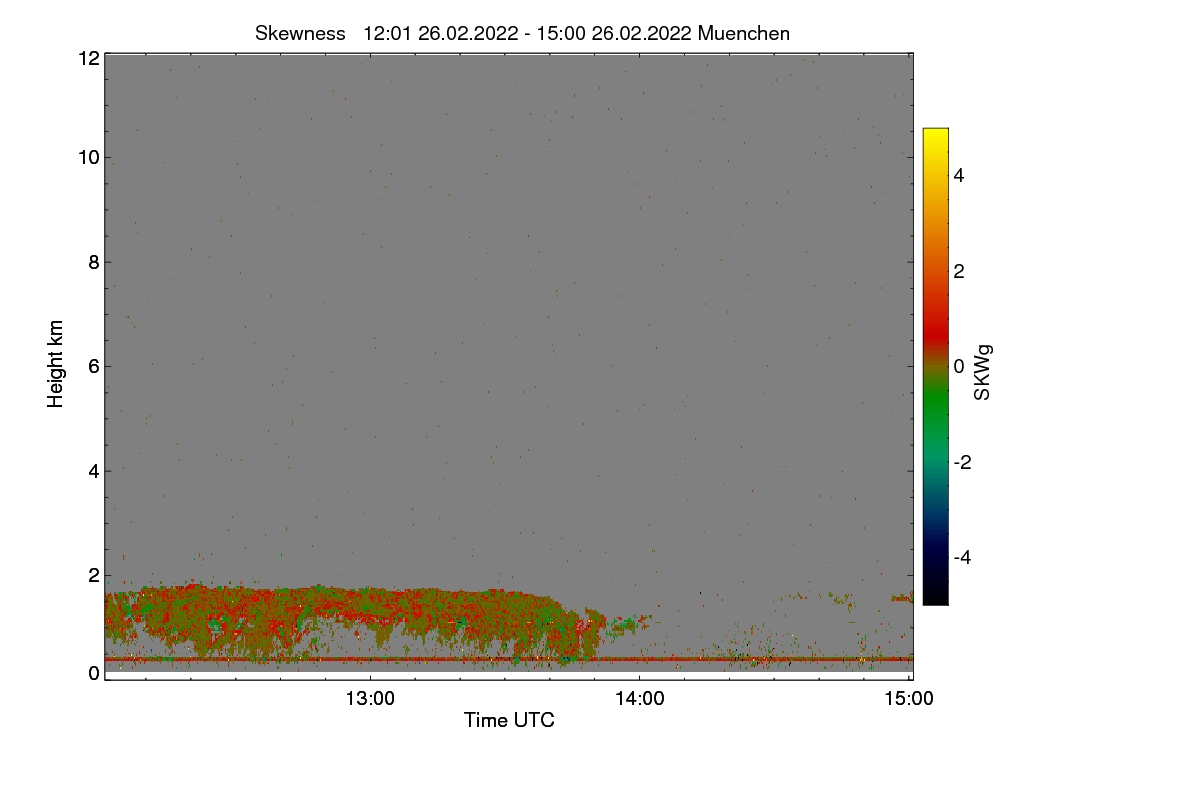
Task: Click the plot title starting with 'Skewness'
Action: click(x=523, y=33)
